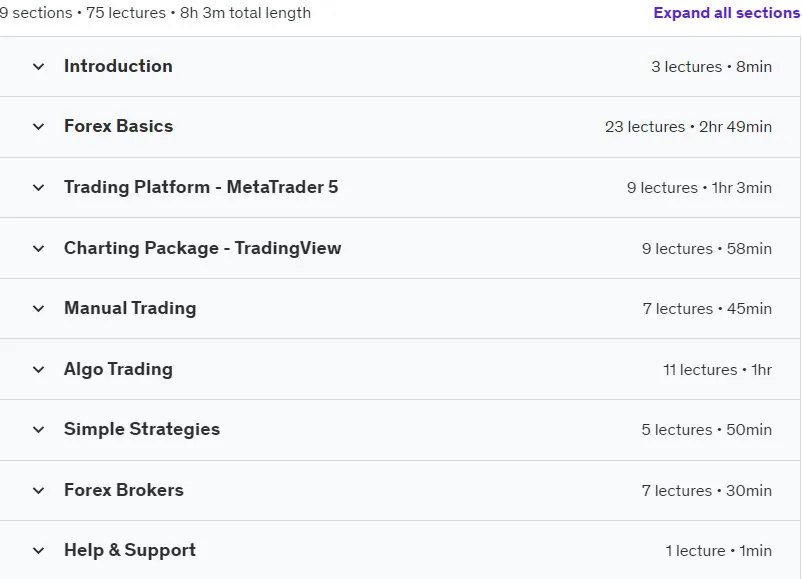This screenshot has height=579, width=802.
Task: Expand the Introduction section chevron
Action: click(38, 66)
